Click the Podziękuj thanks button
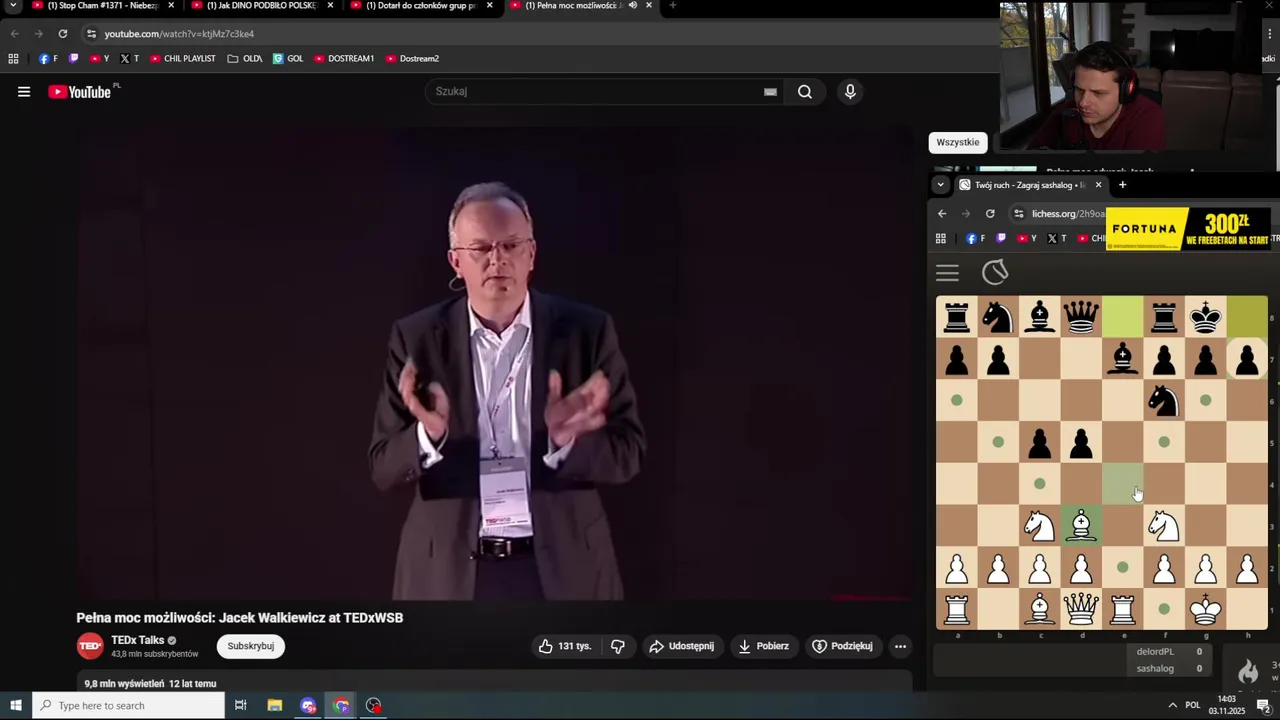This screenshot has width=1280, height=720. (842, 646)
